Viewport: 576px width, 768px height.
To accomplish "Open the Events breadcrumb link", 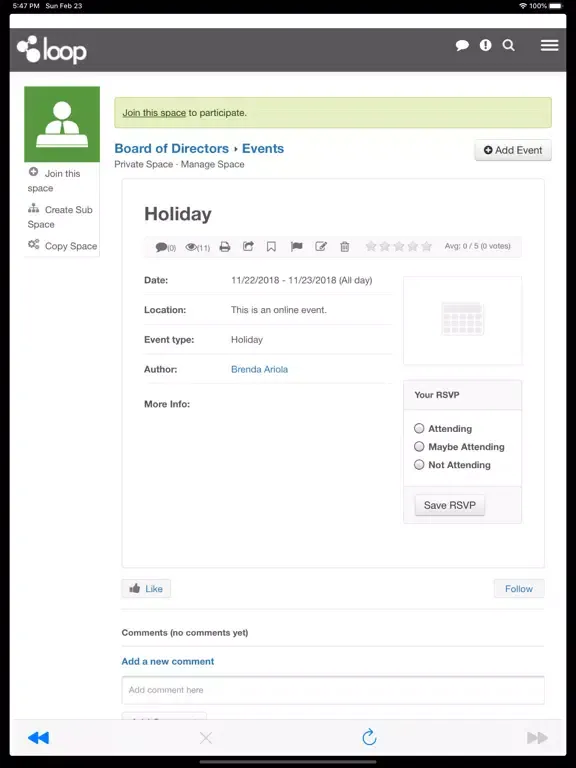I will pos(263,148).
